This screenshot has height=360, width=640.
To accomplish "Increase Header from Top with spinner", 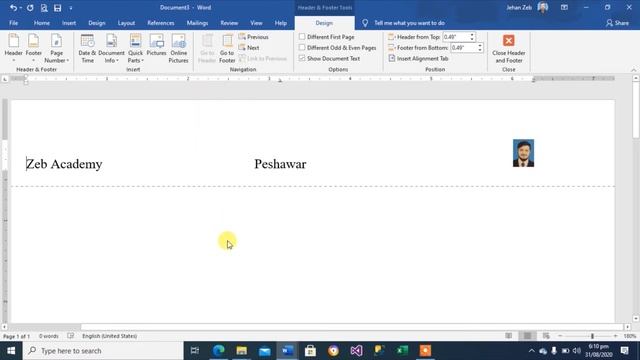I will coord(472,35).
